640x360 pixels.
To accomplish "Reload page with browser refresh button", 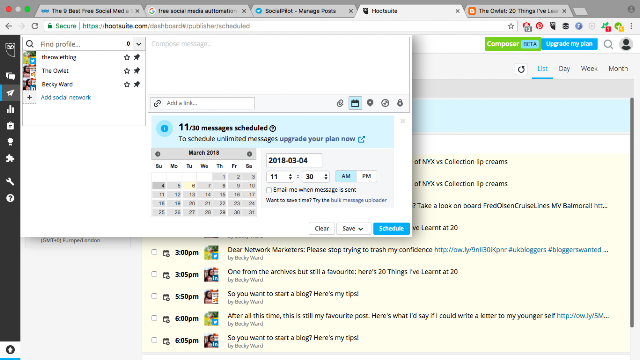I will [35, 26].
